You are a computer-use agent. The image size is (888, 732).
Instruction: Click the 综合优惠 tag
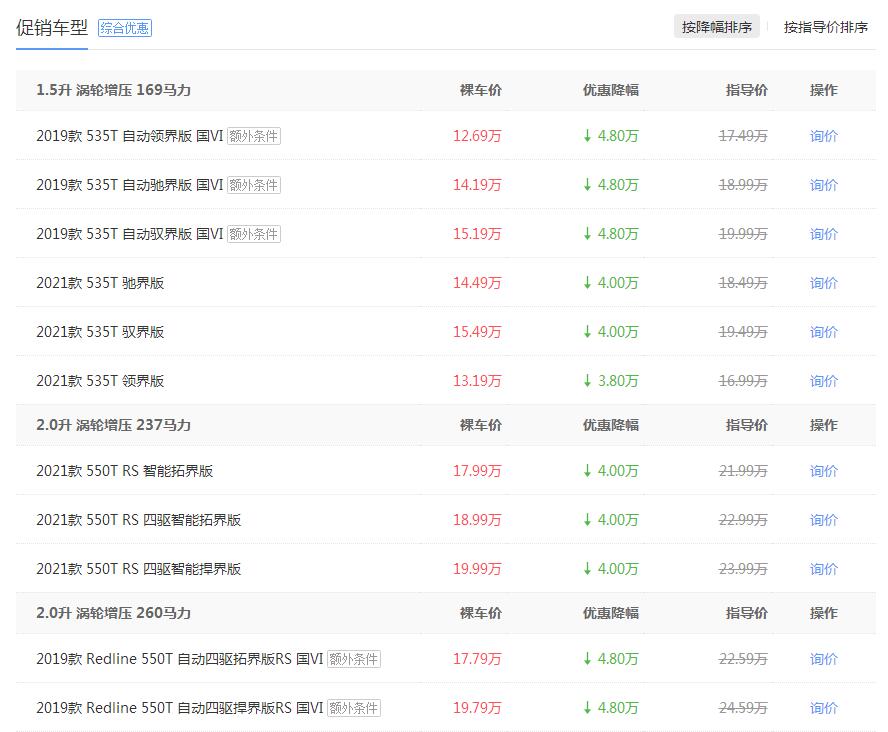(125, 28)
